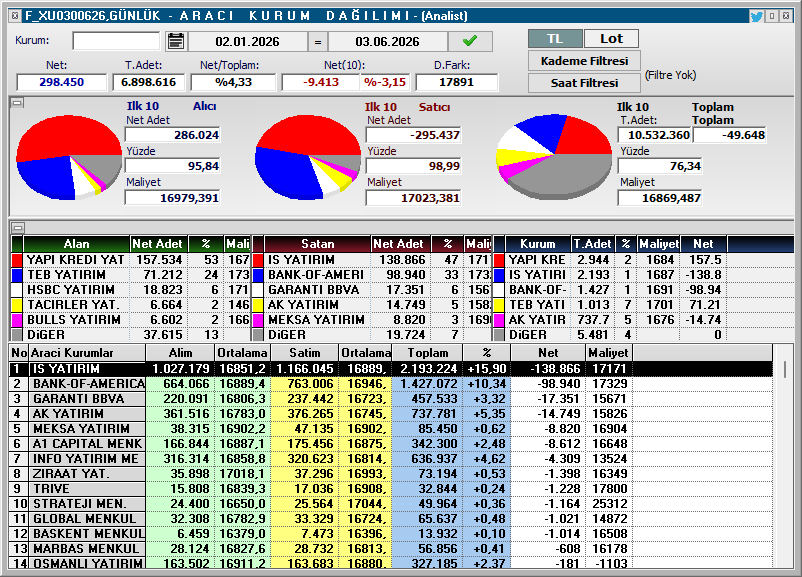Screen dimensions: 802x577
Task: Select the OSMANLI YATIRIM row
Action: coord(390,563)
